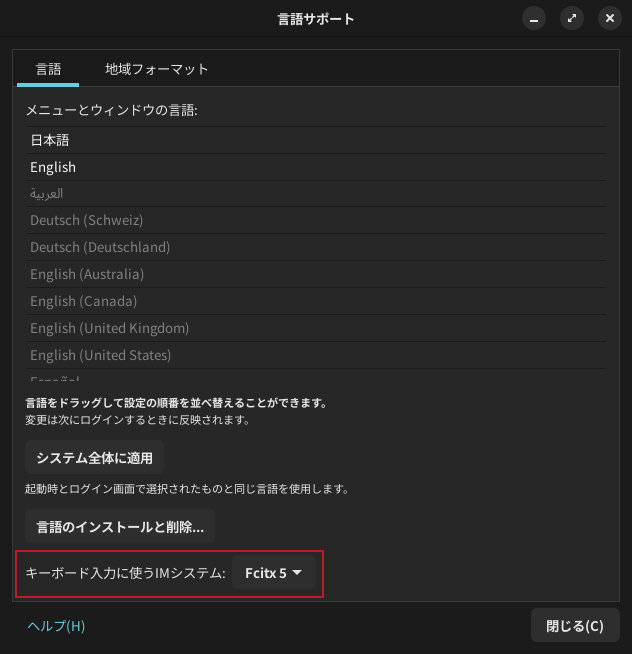Viewport: 632px width, 654px height.
Task: Close the window using the X icon
Action: (608, 18)
